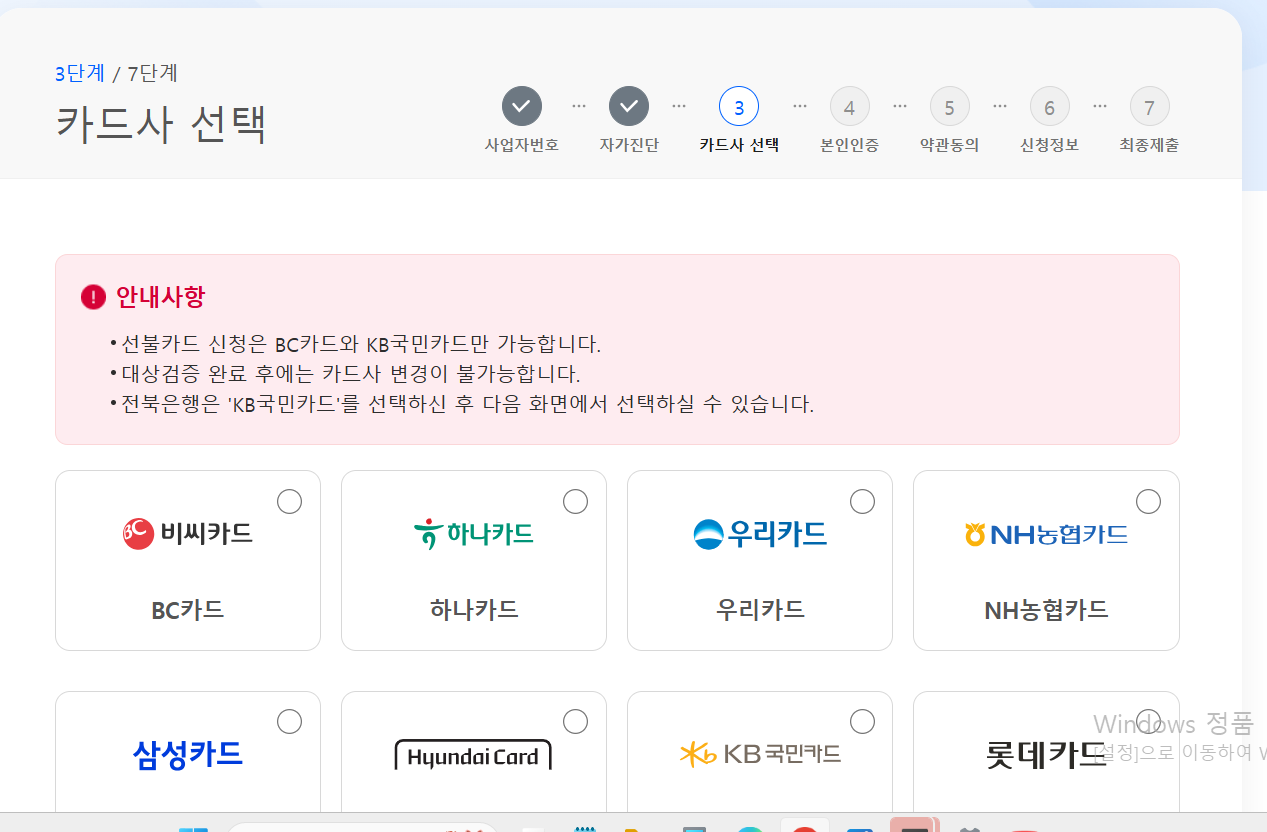Go to the 약관동의 step label

949,145
